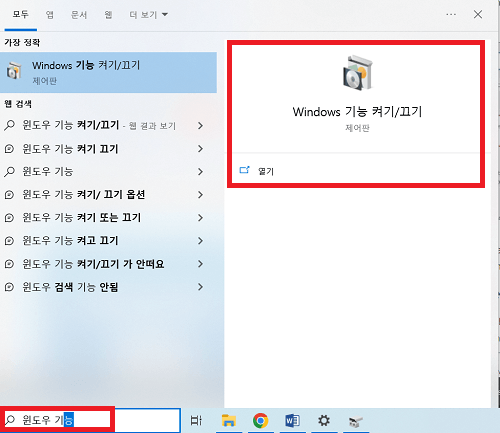This screenshot has width=500, height=433.
Task: Expand arrow for 윈도우 기능 켜기 끄기
Action: click(x=200, y=149)
